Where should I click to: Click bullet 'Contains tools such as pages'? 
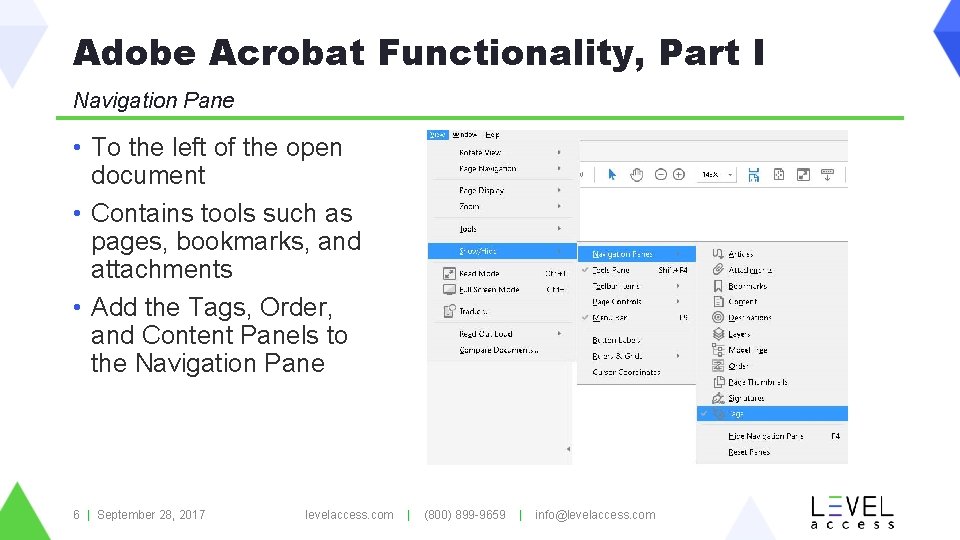(227, 241)
